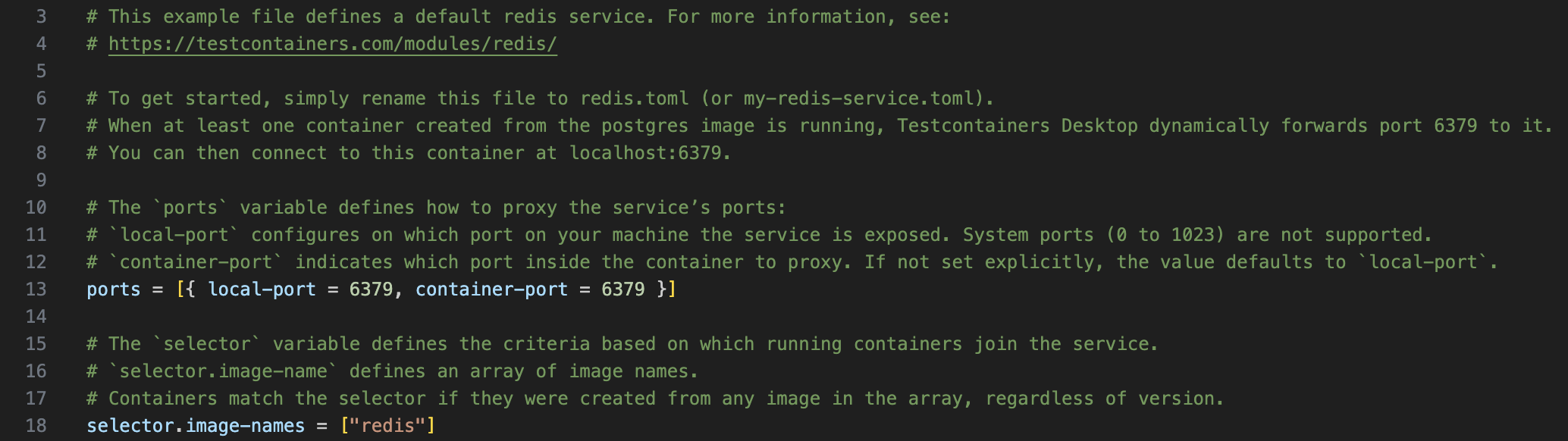Select the container-port value 6379
Screen dimensions: 1568x441
(x=622, y=289)
